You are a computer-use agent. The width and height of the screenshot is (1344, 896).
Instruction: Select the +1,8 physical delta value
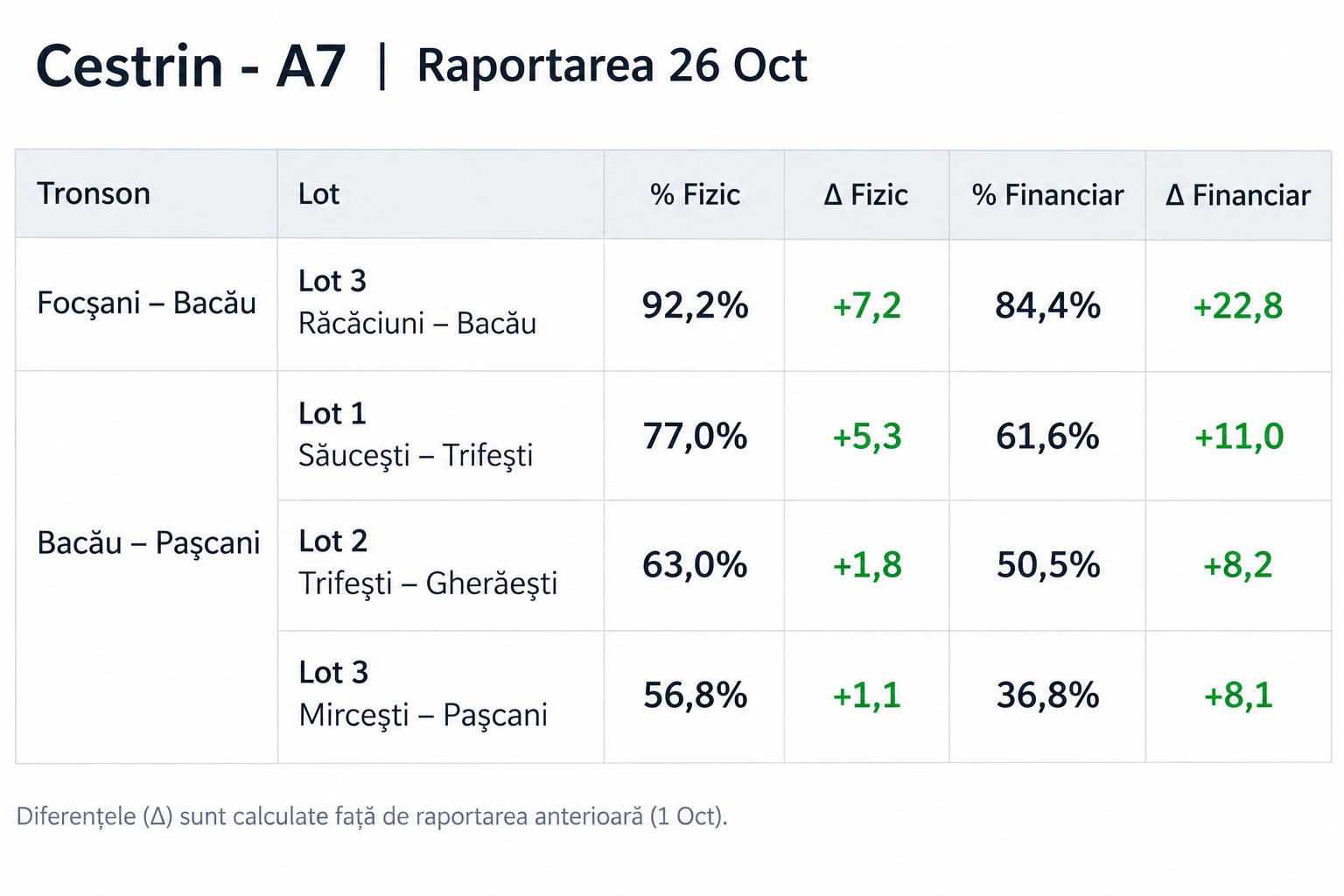tap(866, 565)
